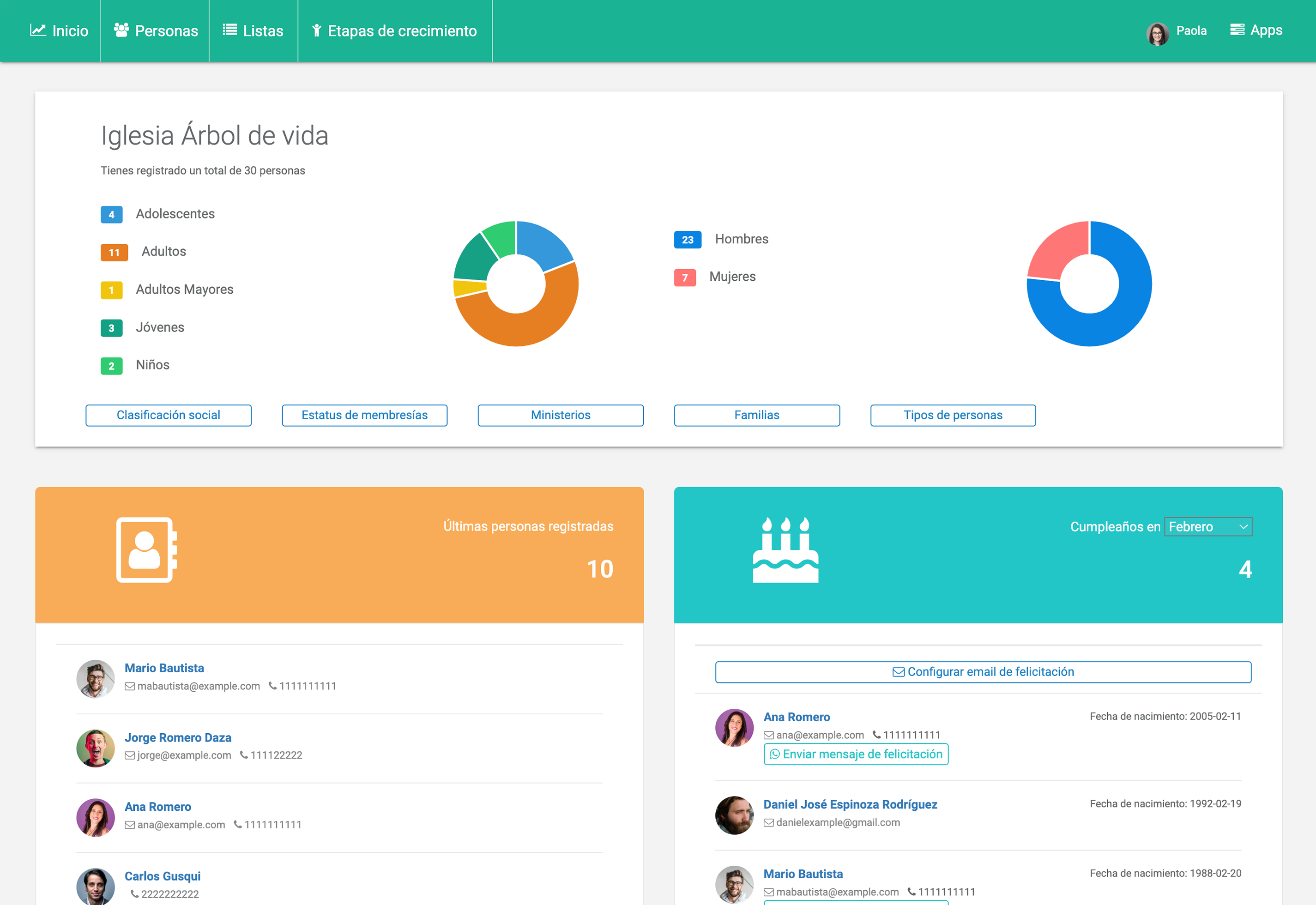Send congratulation message to Ana Romero
1316x905 pixels.
pyautogui.click(x=856, y=754)
